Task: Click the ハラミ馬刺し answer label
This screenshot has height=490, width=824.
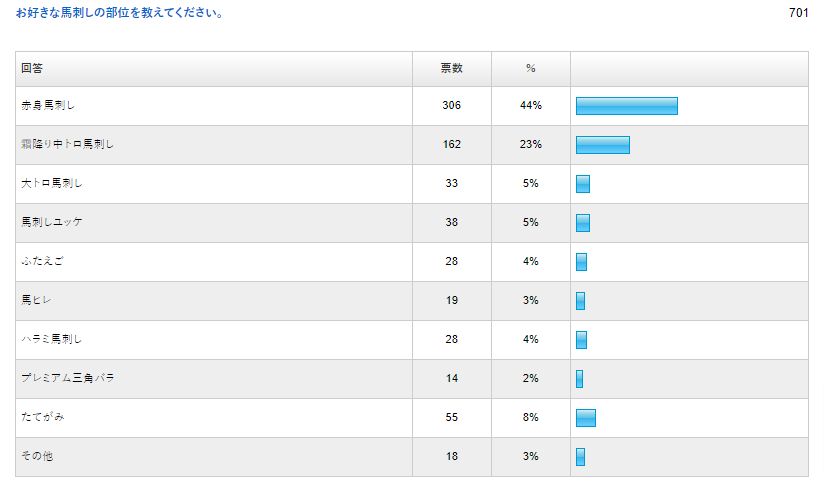Action: [x=52, y=340]
